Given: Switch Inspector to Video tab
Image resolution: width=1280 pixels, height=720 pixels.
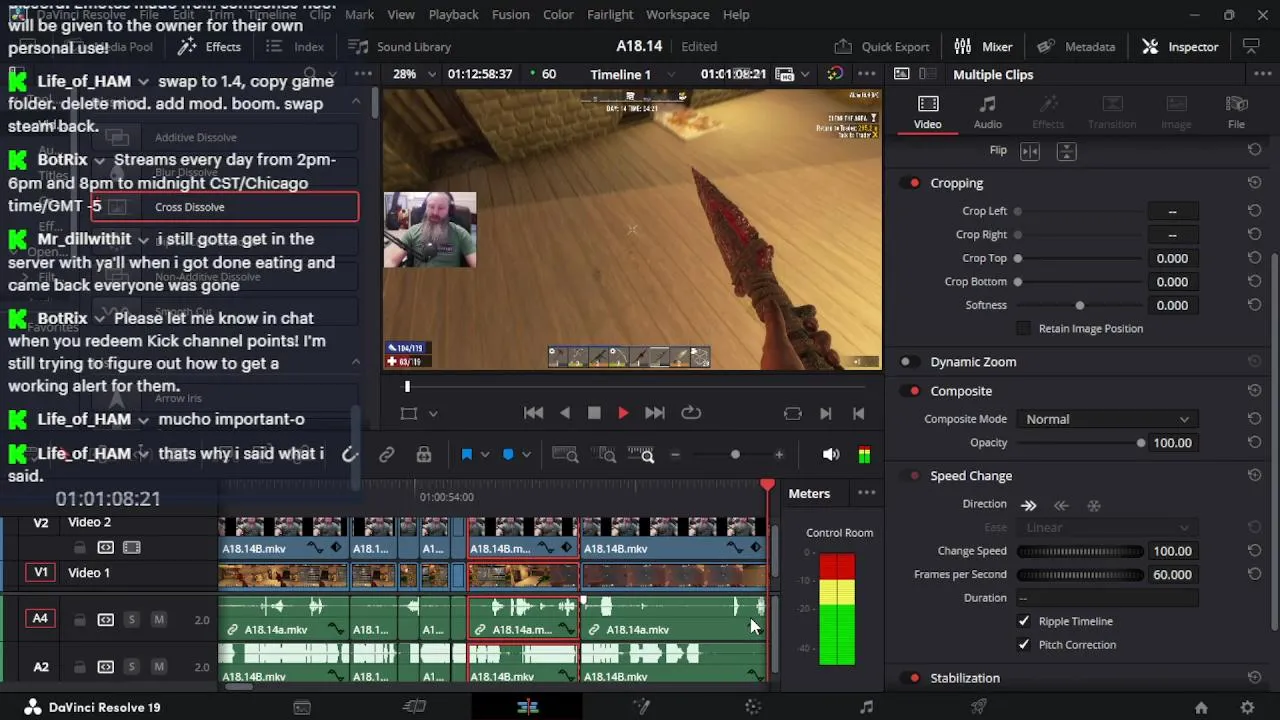Looking at the screenshot, I should coord(927,112).
